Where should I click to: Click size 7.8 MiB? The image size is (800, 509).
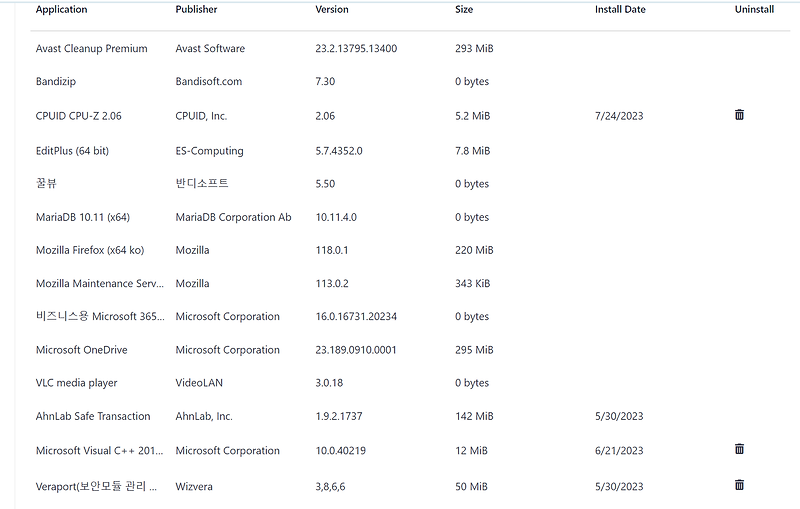472,151
